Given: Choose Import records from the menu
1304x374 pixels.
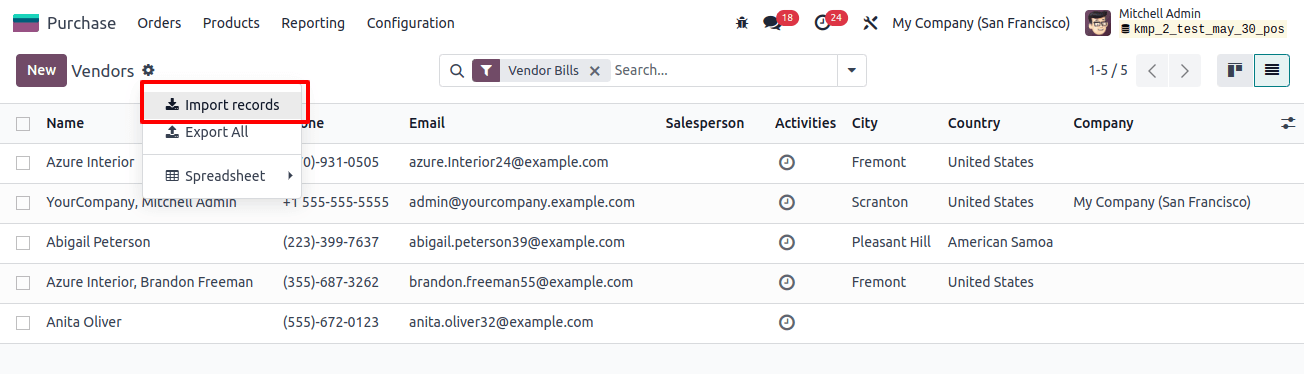Looking at the screenshot, I should [x=222, y=104].
